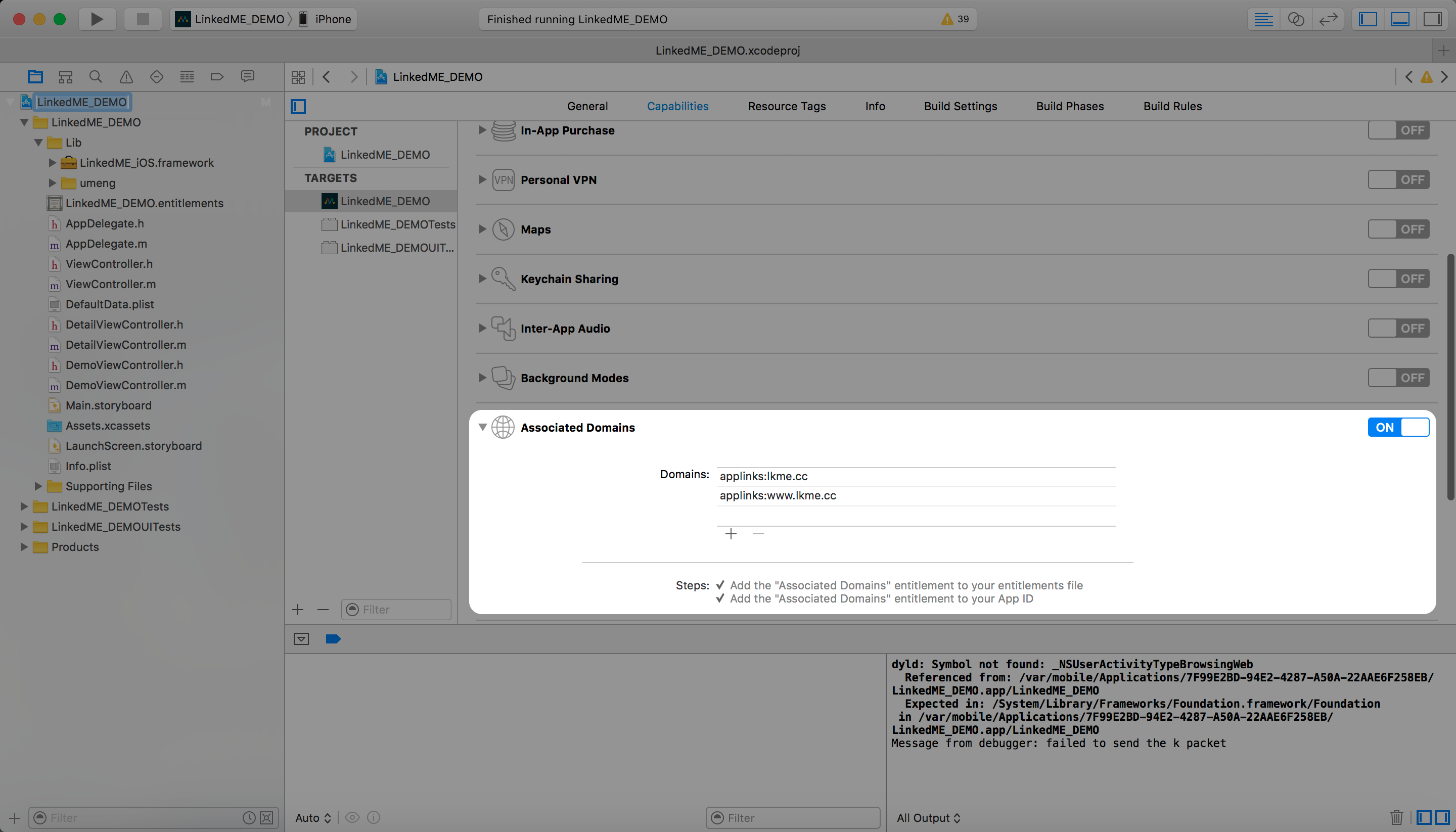The height and width of the screenshot is (832, 1456).
Task: Turn on the Maps capability
Action: [1398, 229]
